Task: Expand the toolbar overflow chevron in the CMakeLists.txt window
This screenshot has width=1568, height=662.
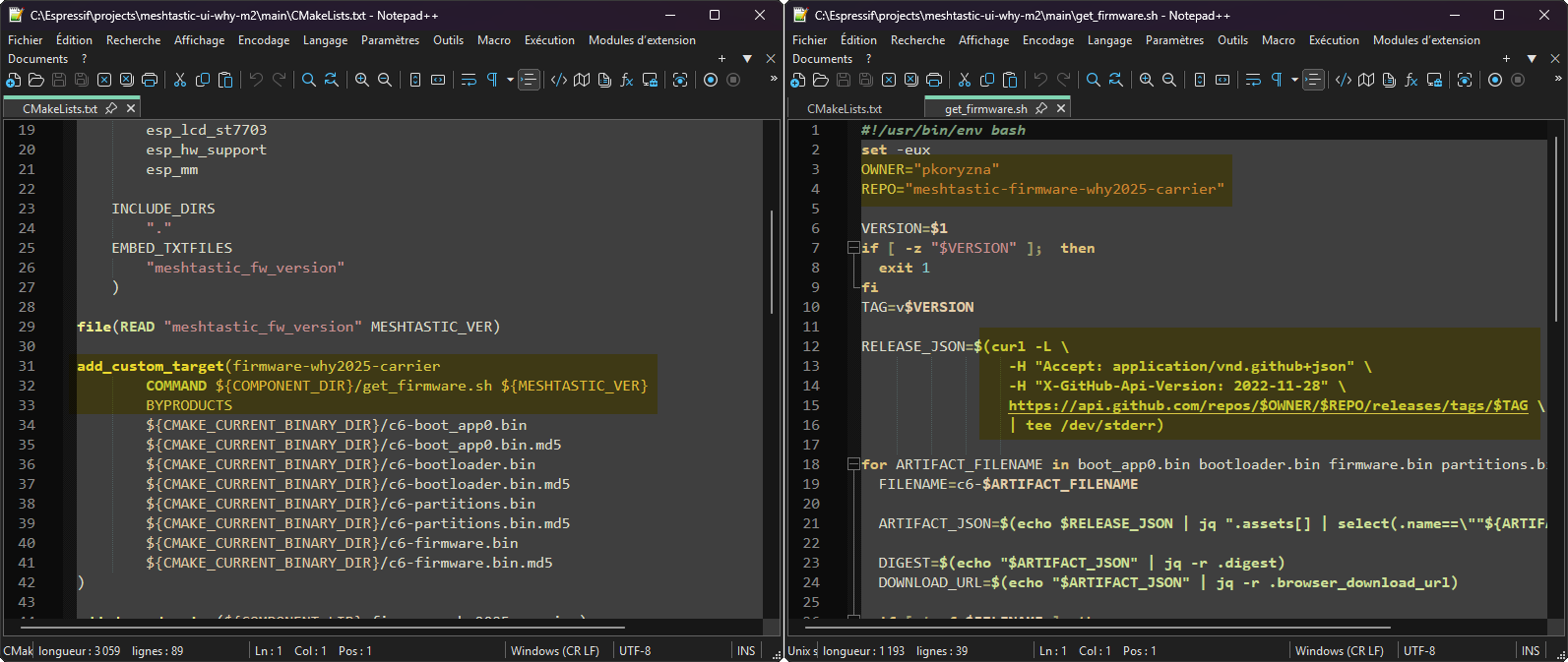Action: (x=774, y=80)
